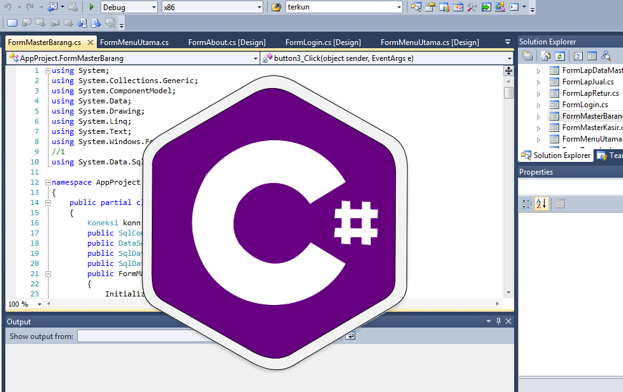The height and width of the screenshot is (392, 623).
Task: Open the Object Browser toolbar icon
Action: click(x=458, y=7)
